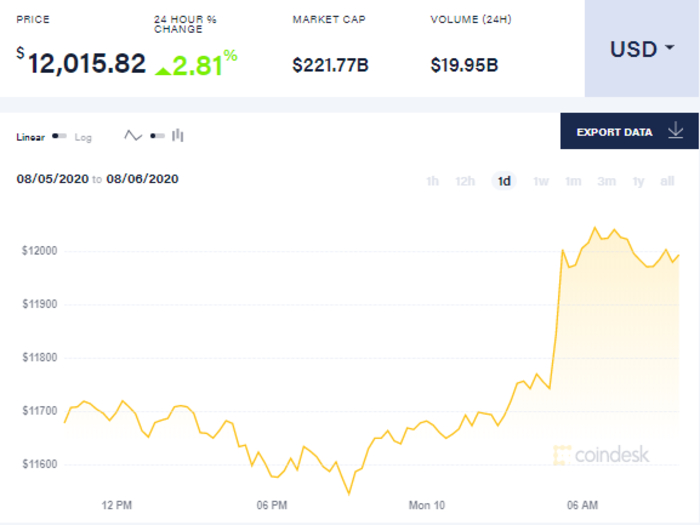The image size is (700, 525).
Task: Click the Linear scale label
Action: [30, 137]
